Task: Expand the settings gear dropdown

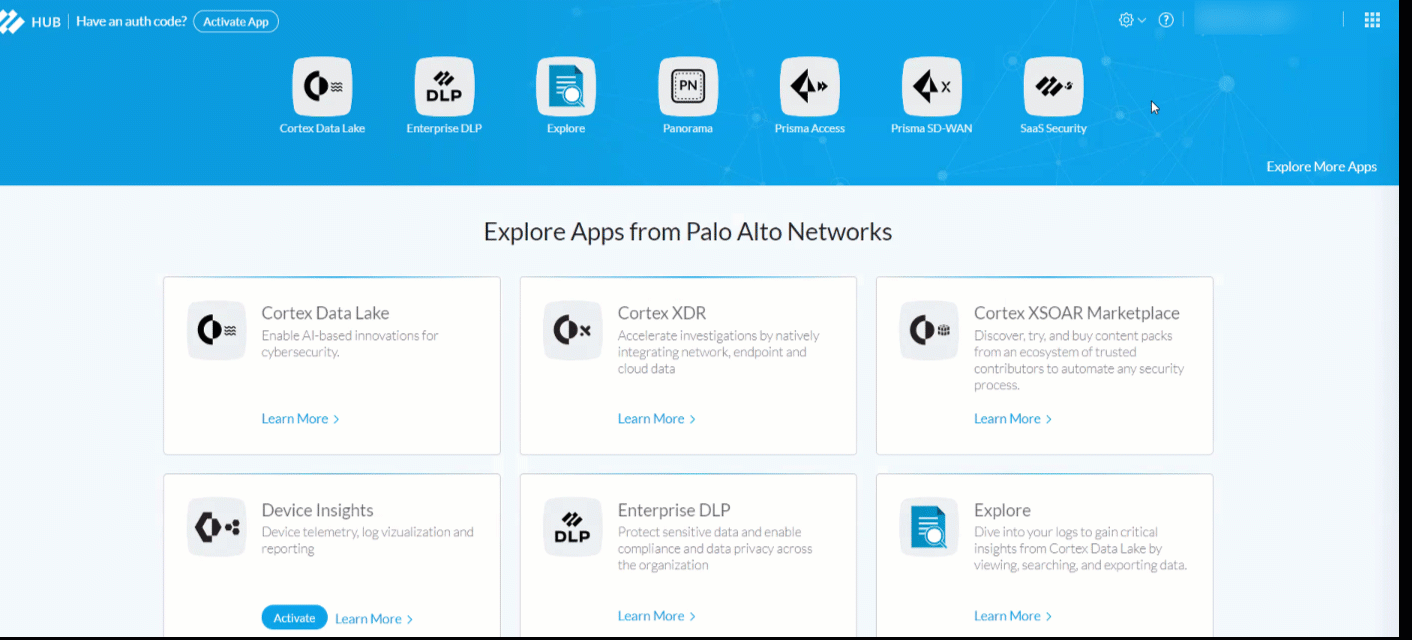Action: click(x=1131, y=20)
